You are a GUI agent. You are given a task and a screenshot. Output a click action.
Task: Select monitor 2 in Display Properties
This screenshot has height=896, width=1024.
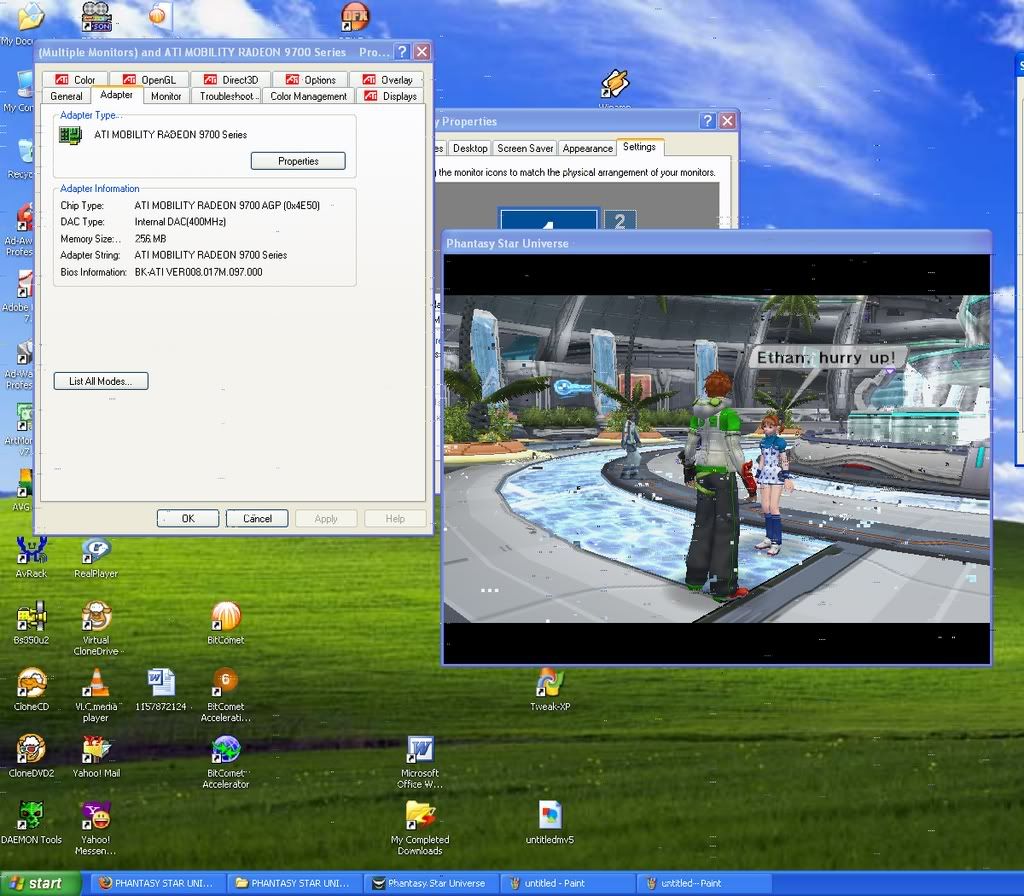point(620,220)
